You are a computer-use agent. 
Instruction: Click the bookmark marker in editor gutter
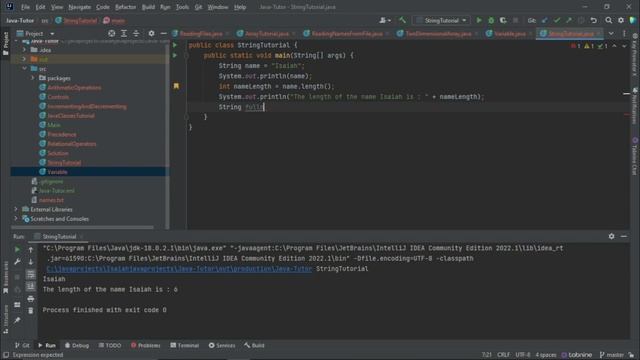[x=176, y=86]
